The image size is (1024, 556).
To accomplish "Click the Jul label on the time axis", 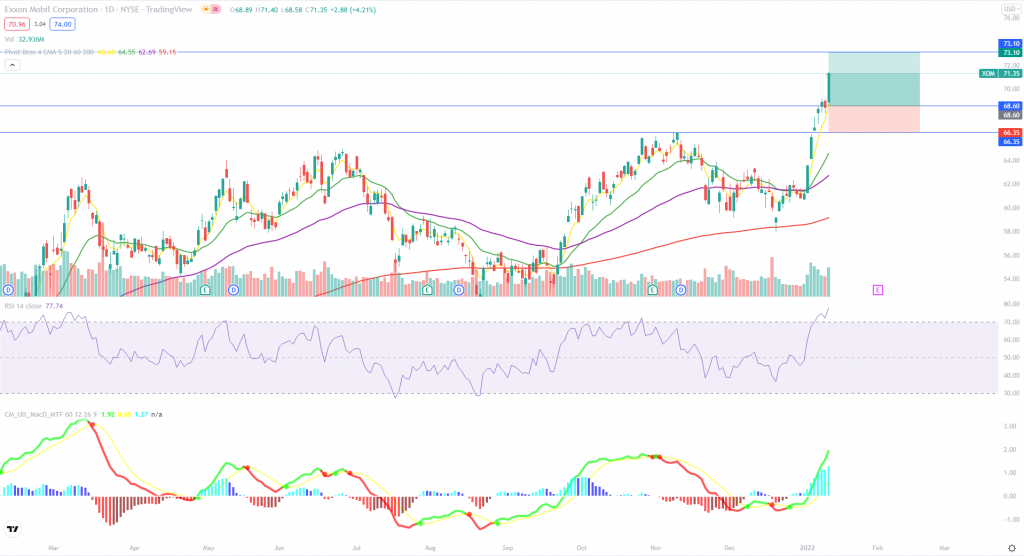I will [x=356, y=548].
